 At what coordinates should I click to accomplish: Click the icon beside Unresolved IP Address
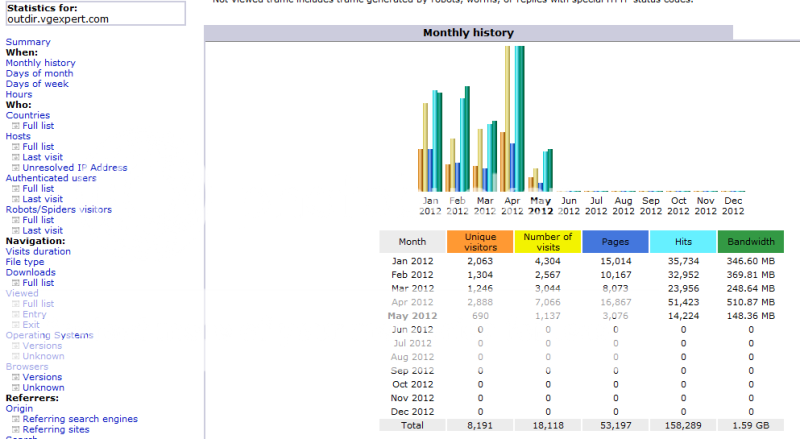(x=16, y=167)
